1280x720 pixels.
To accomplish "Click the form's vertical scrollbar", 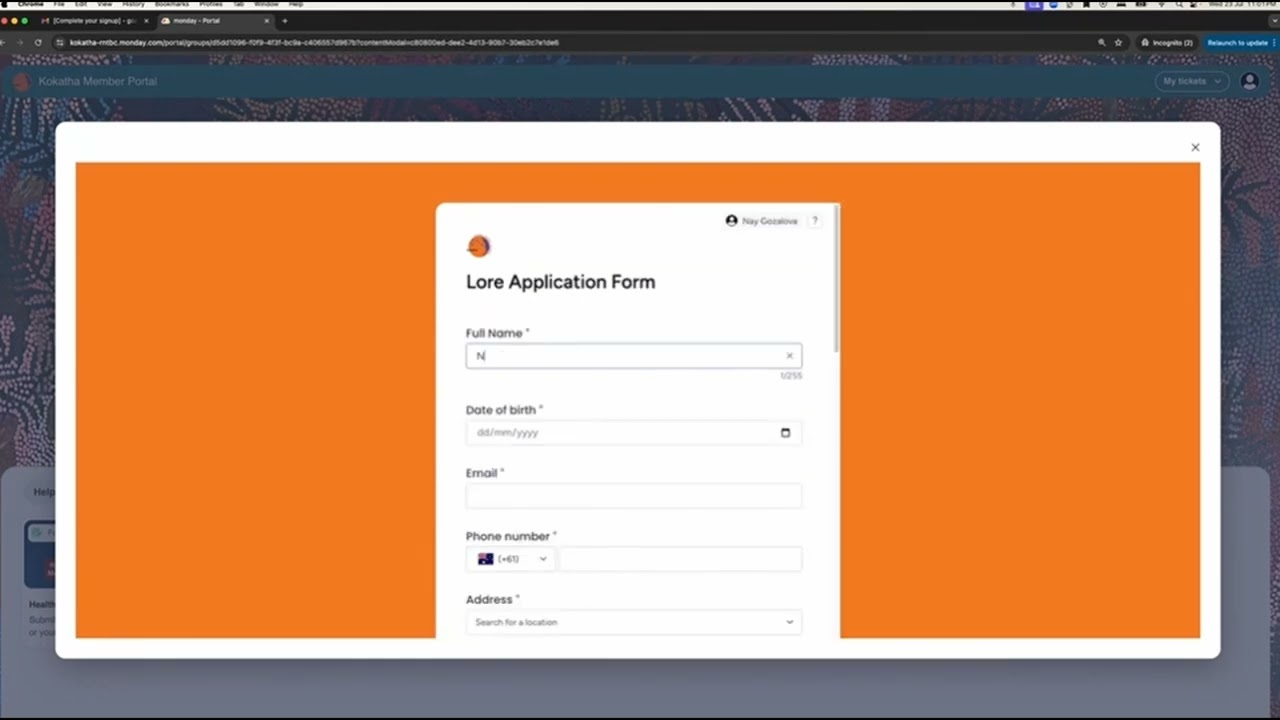I will [836, 280].
